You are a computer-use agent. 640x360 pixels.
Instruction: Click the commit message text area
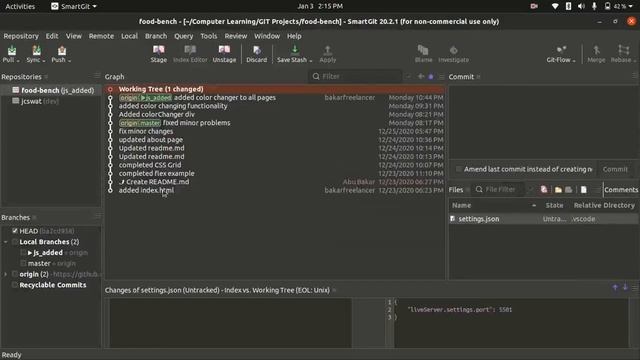click(x=543, y=121)
